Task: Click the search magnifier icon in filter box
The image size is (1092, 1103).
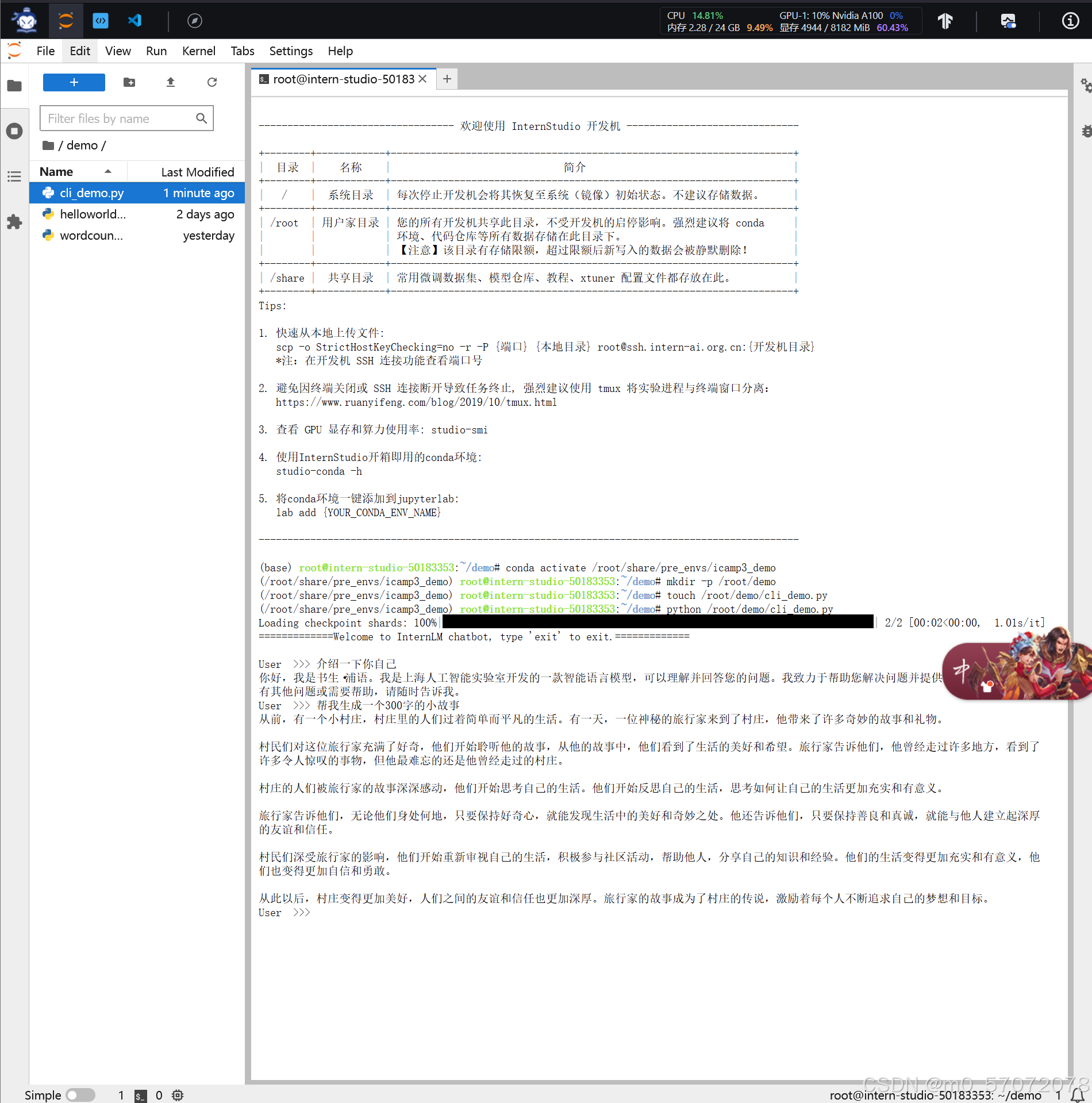Action: tap(201, 118)
